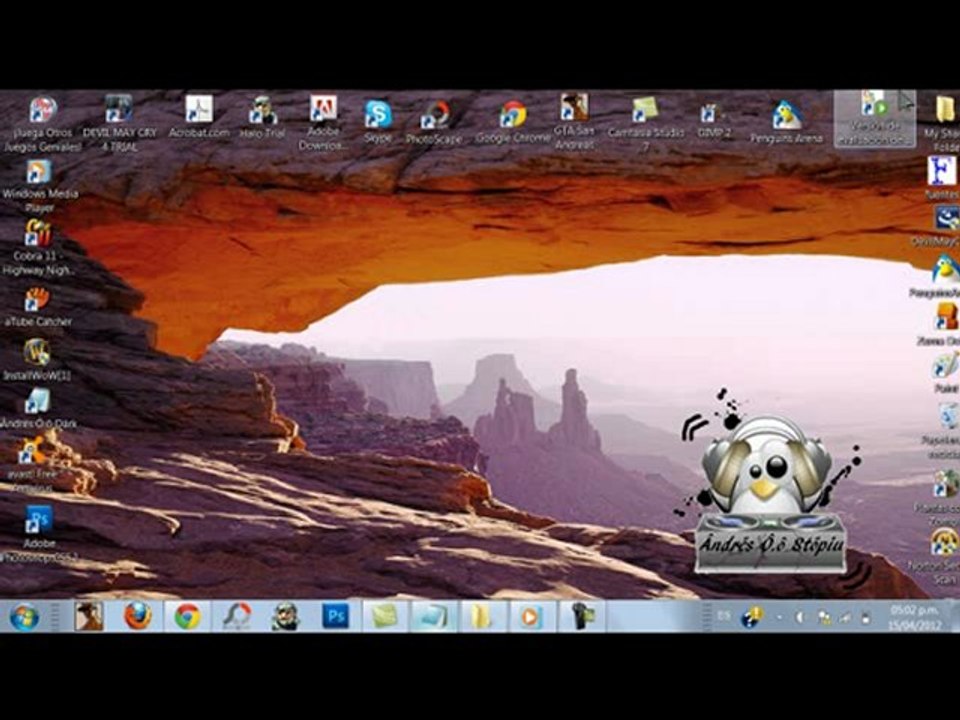Screen dimensions: 960x720
Task: Click the PhotoScape taskbar icon
Action: point(236,616)
